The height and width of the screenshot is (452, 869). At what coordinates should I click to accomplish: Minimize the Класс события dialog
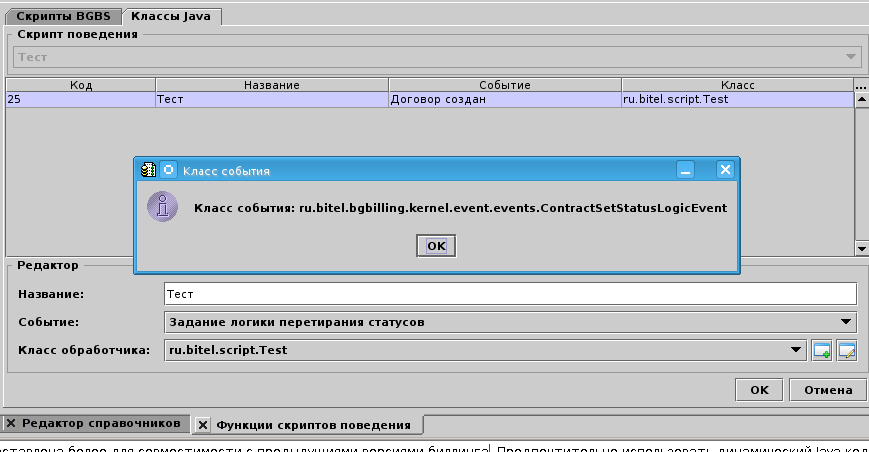point(686,170)
